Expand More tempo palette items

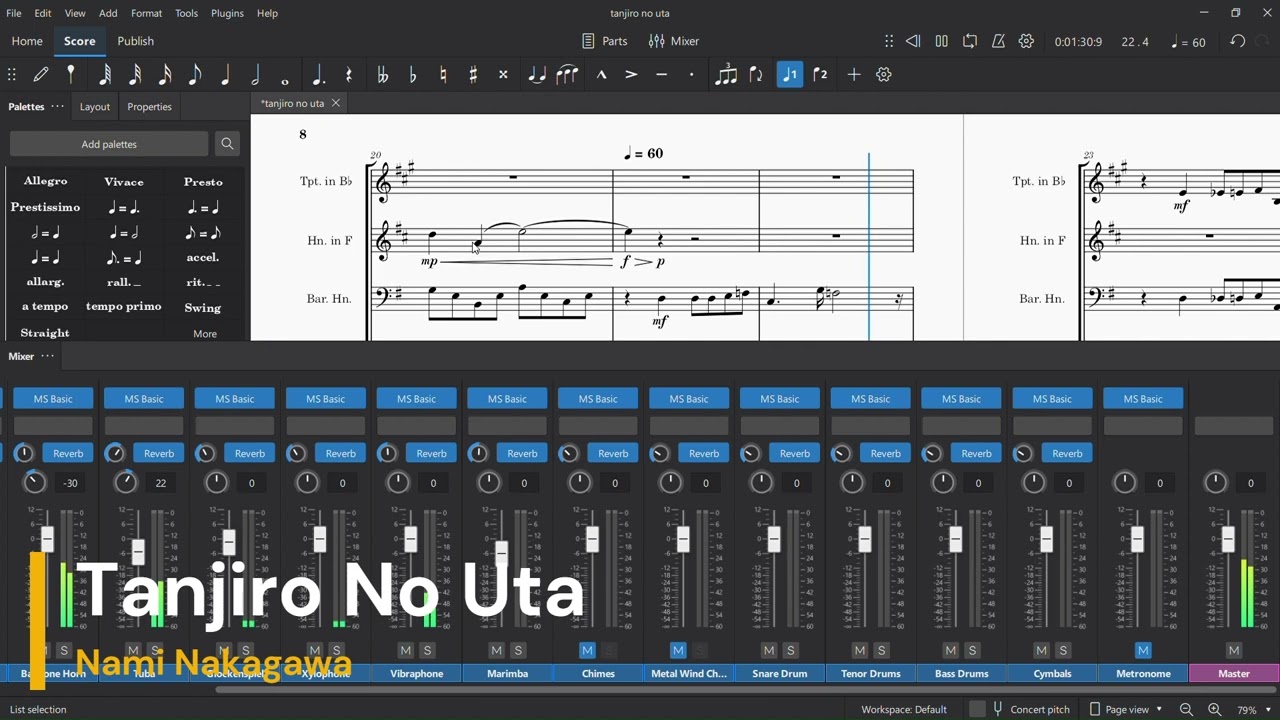pos(204,334)
